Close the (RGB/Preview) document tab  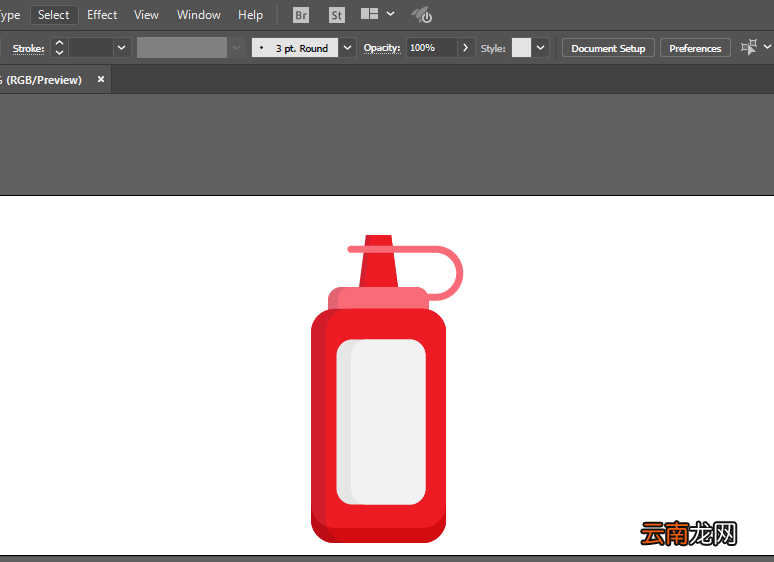pyautogui.click(x=101, y=79)
